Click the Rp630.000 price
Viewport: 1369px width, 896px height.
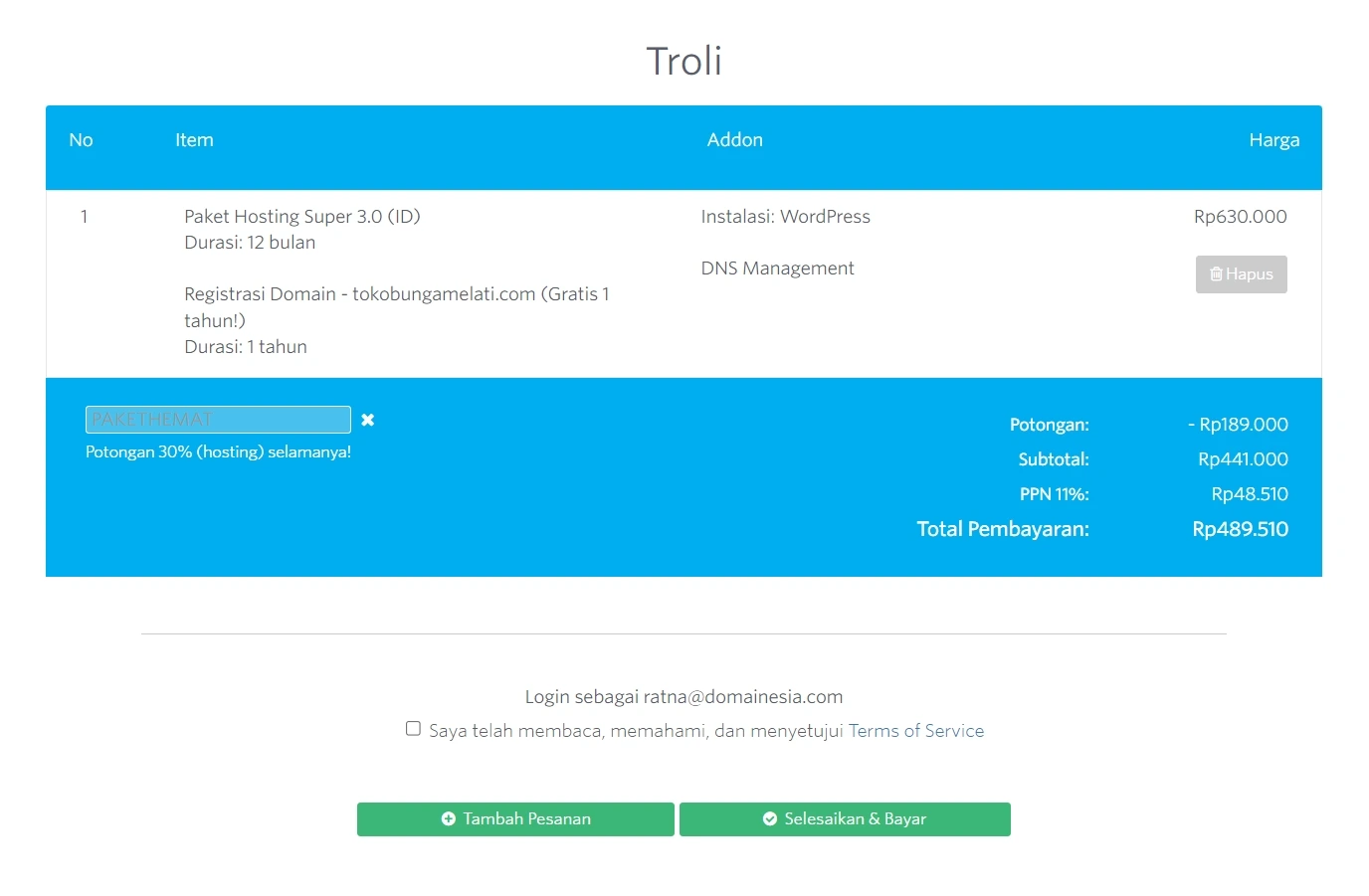[x=1240, y=217]
